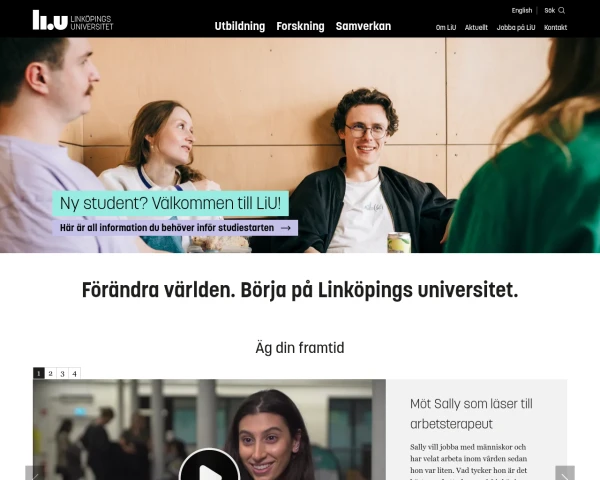
Task: Go to next carousel slide arrow
Action: pos(565,473)
